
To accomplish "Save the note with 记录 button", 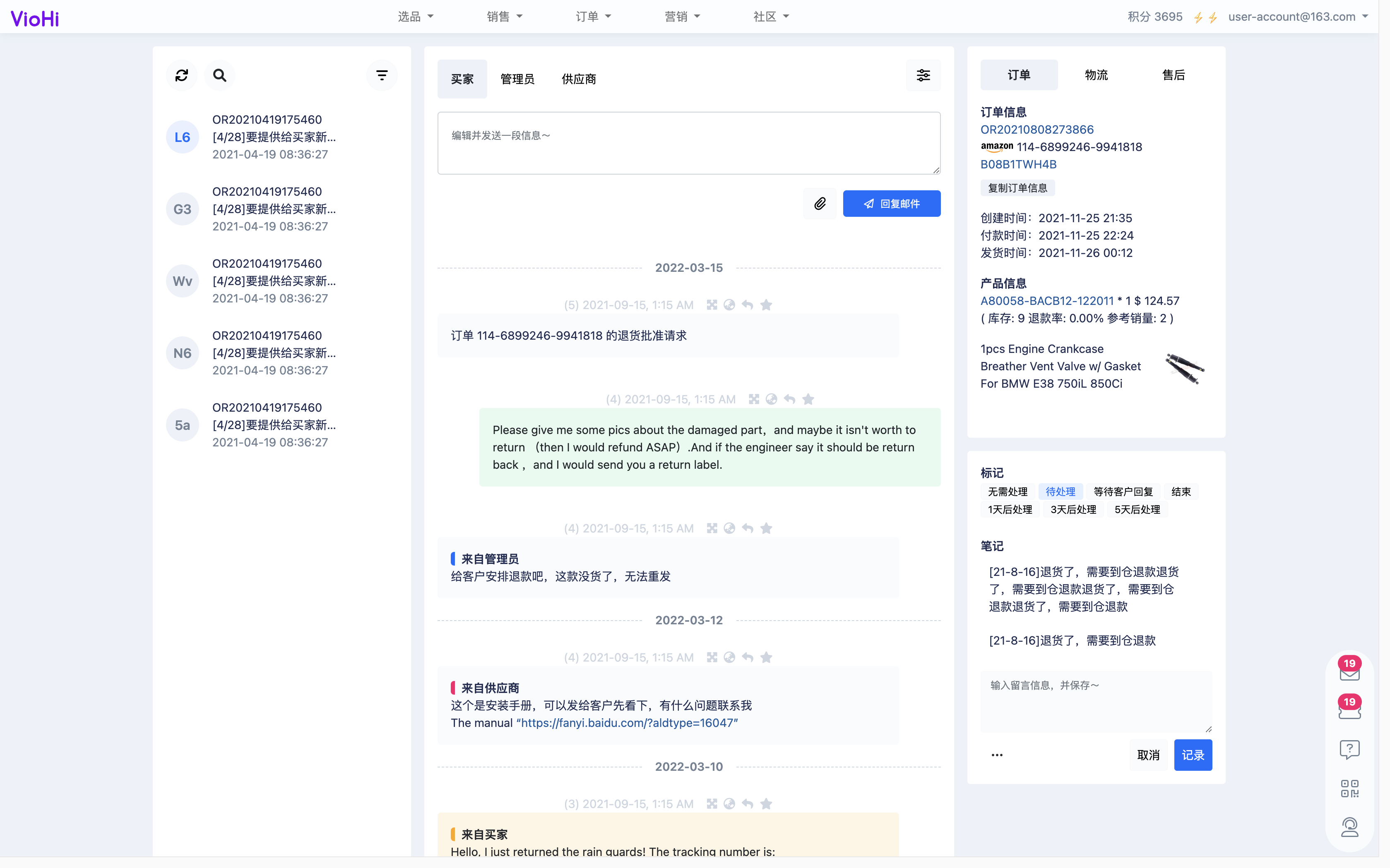I will point(1193,755).
